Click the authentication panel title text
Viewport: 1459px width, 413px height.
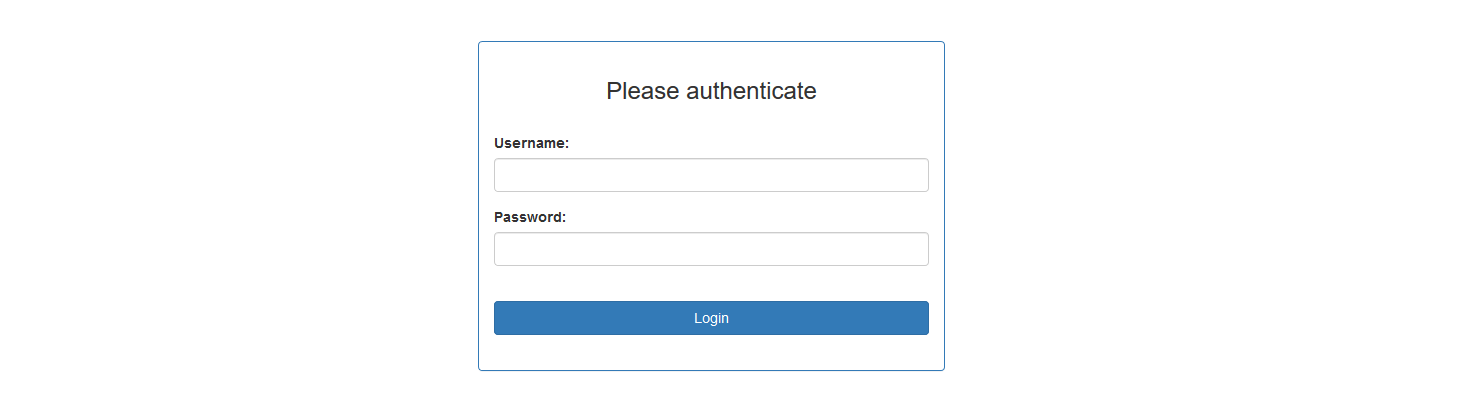pos(711,91)
